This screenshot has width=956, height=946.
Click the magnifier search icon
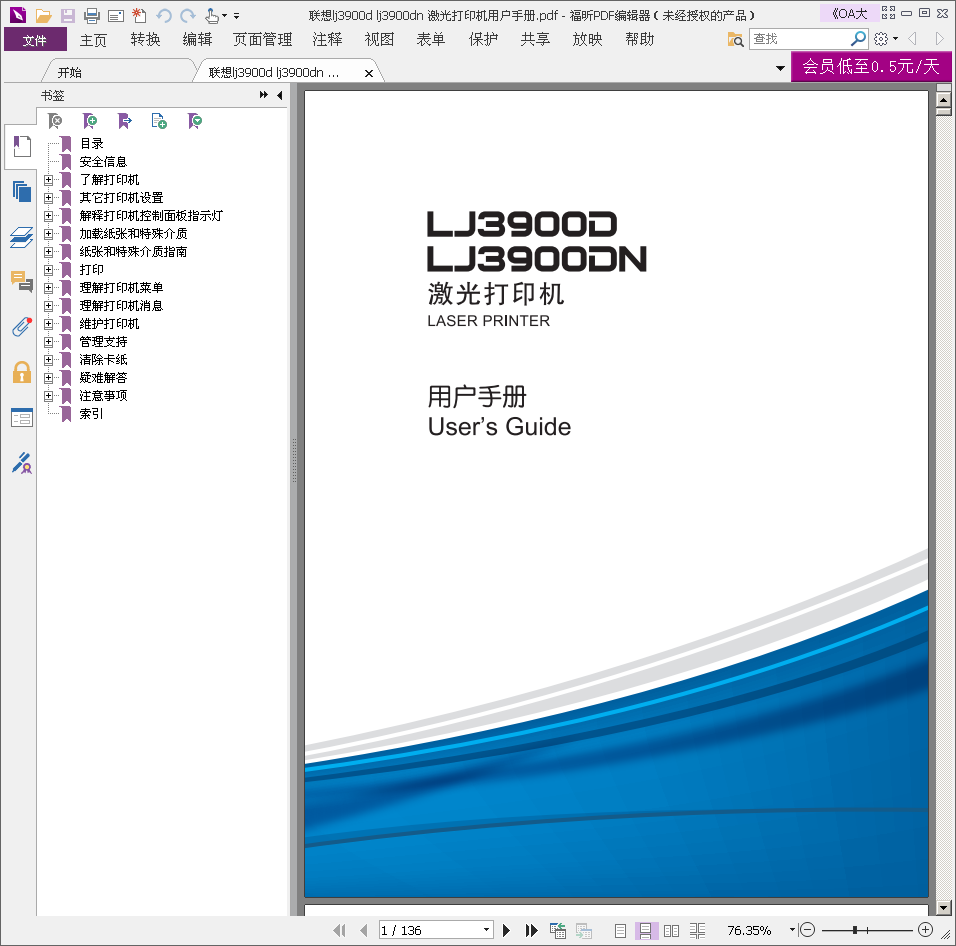pyautogui.click(x=858, y=38)
